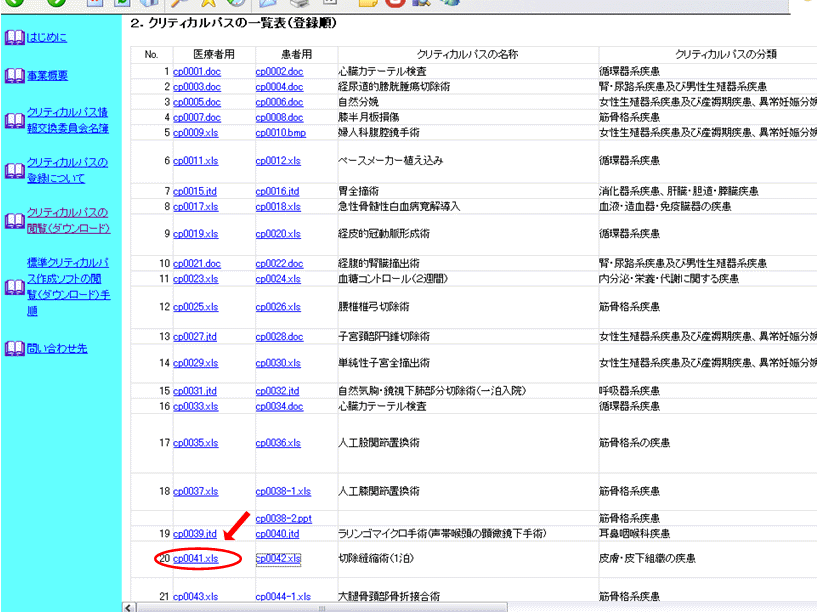Screen dimensions: 818x613
Task: Click the horizontal scrollbar's left arrow
Action: [x=127, y=607]
